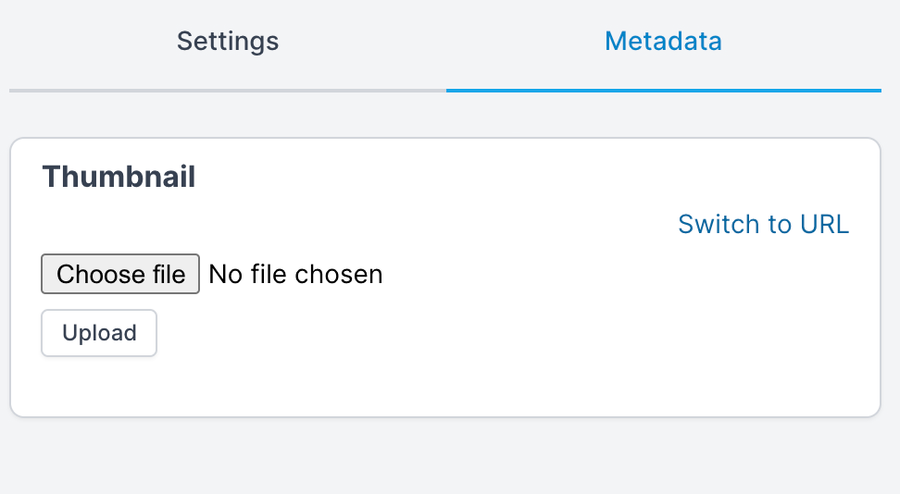Use the URL option for thumbnail
The height and width of the screenshot is (494, 900).
click(x=763, y=224)
